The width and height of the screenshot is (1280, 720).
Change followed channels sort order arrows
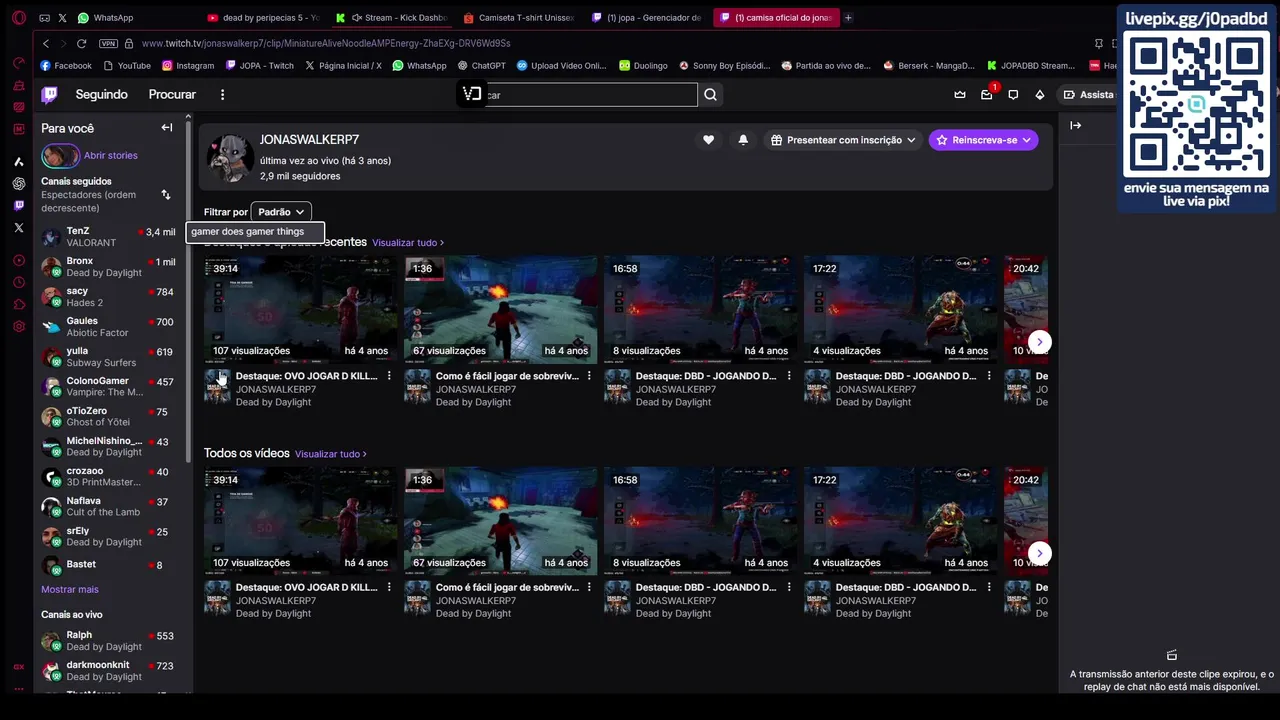166,195
